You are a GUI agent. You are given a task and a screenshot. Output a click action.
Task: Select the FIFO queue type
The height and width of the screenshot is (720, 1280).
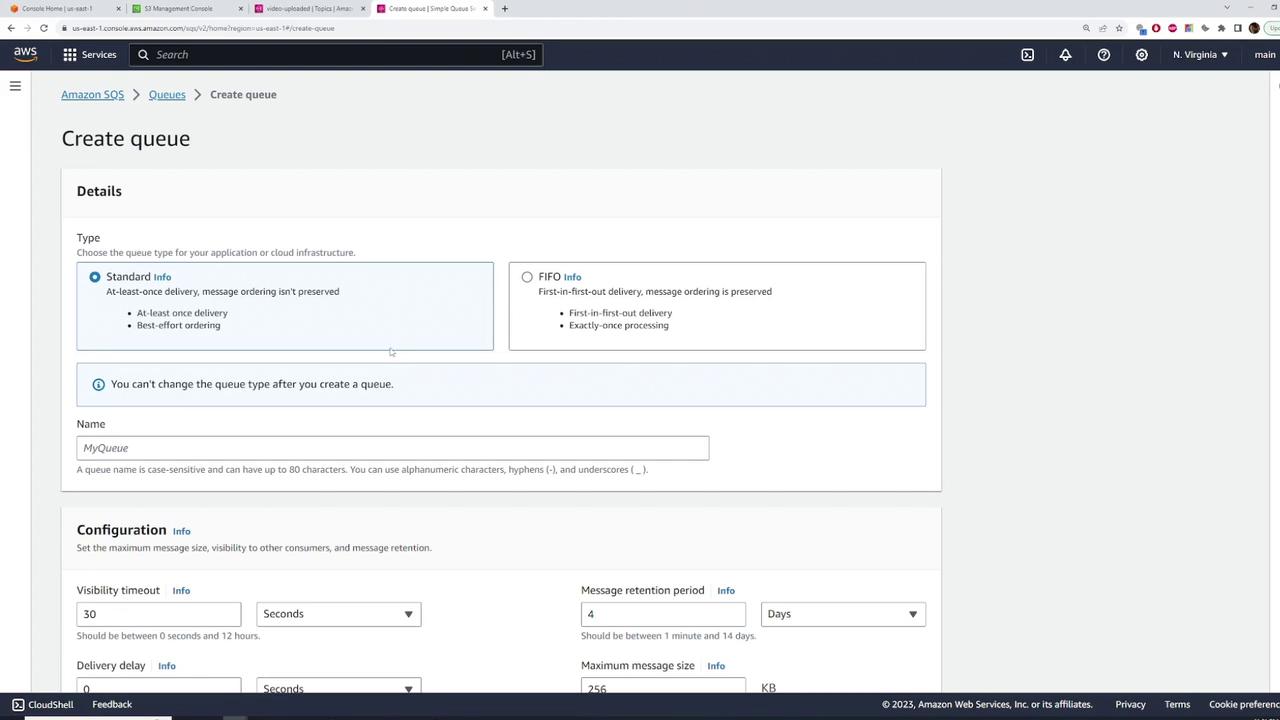[527, 277]
